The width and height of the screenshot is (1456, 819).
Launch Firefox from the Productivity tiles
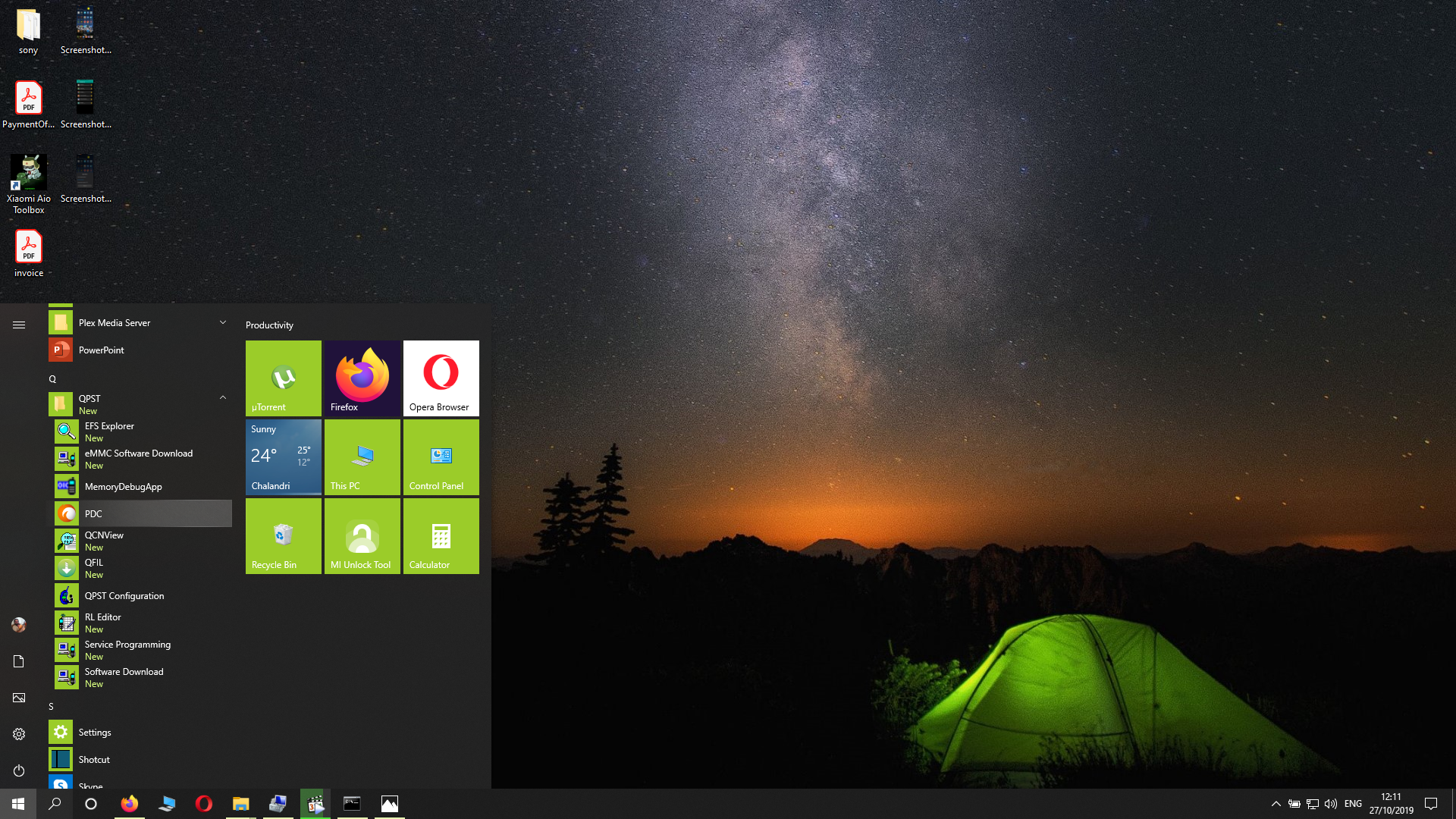[x=362, y=378]
